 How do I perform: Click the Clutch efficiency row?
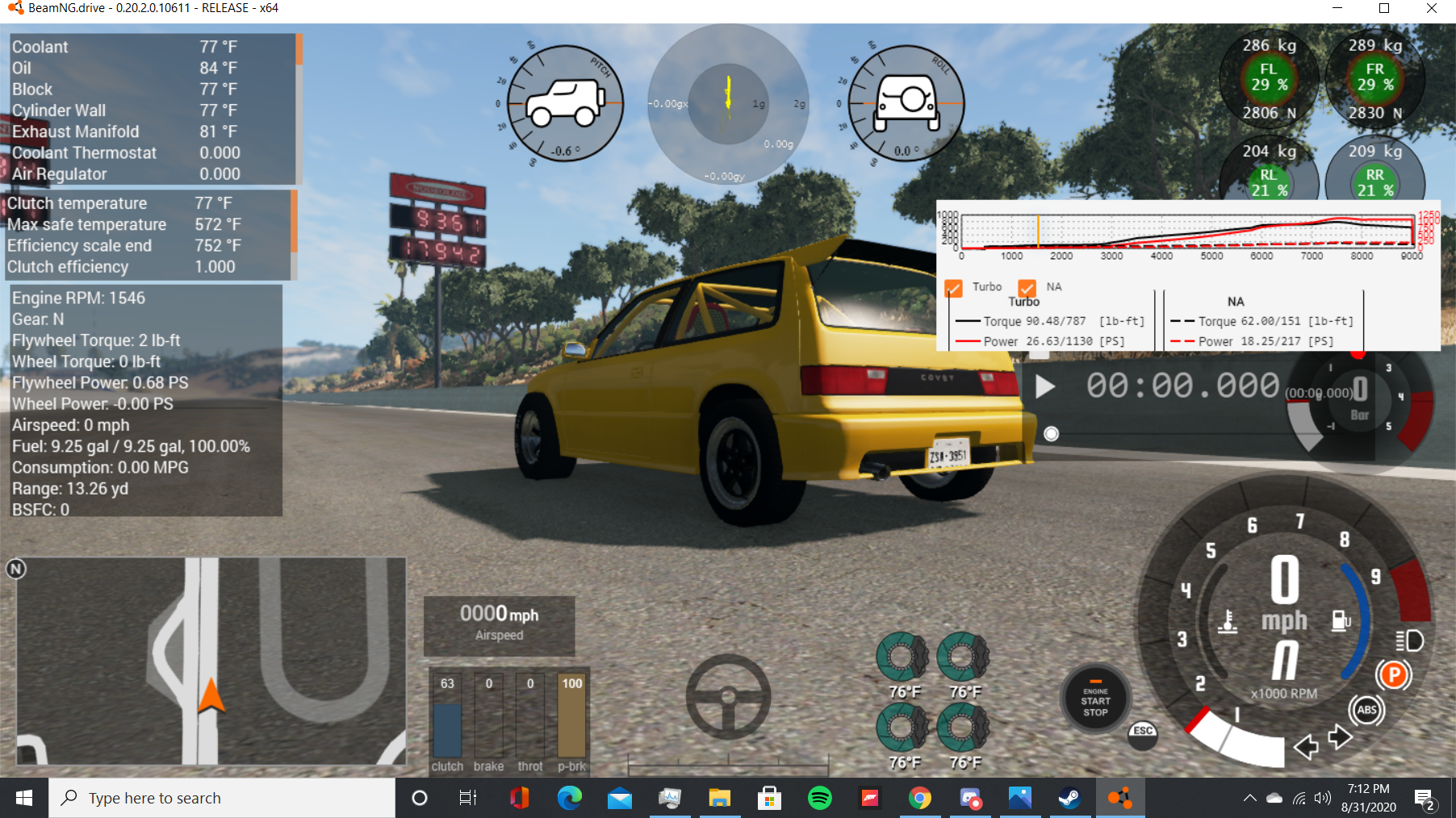pyautogui.click(x=148, y=267)
